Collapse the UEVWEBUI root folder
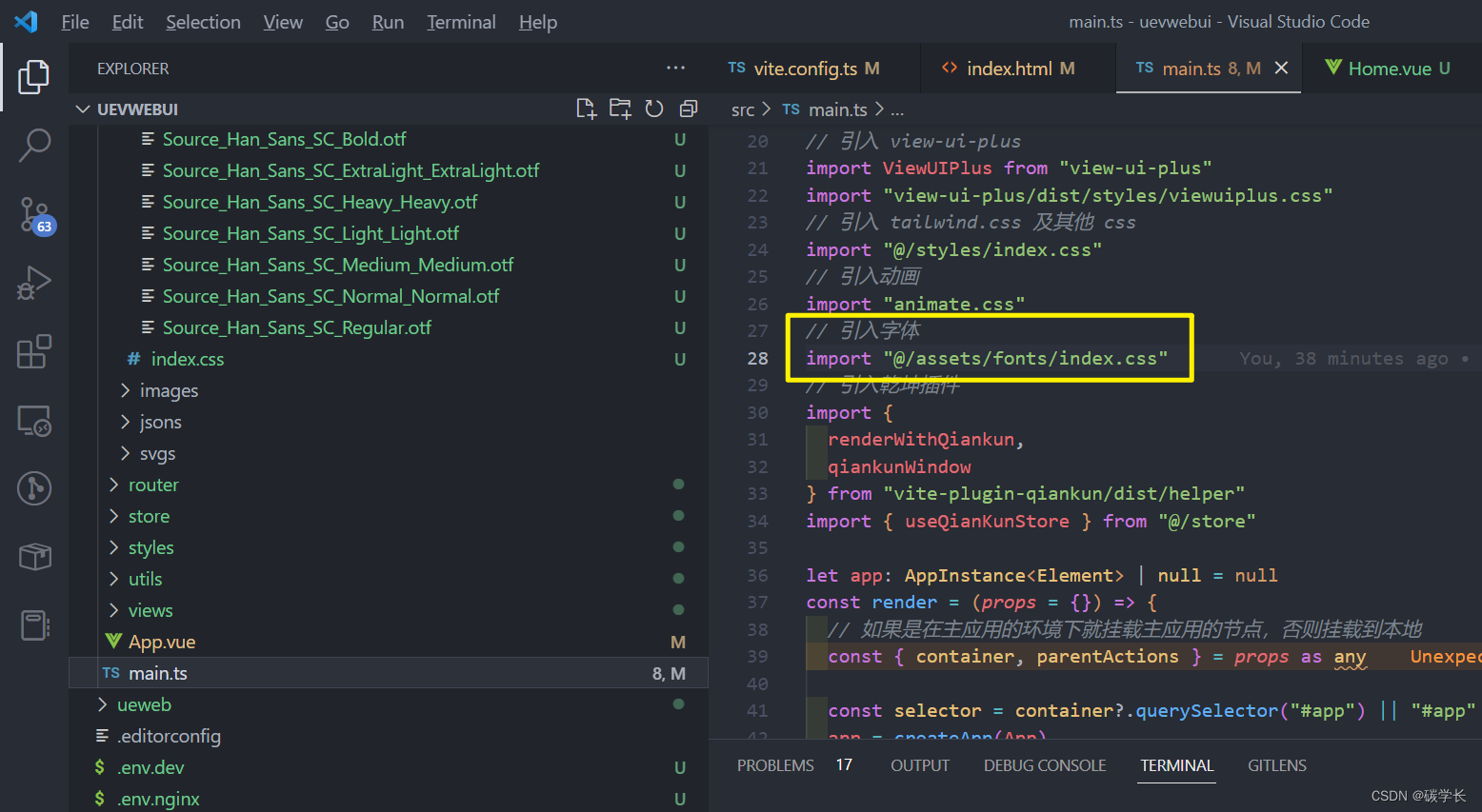 83,109
